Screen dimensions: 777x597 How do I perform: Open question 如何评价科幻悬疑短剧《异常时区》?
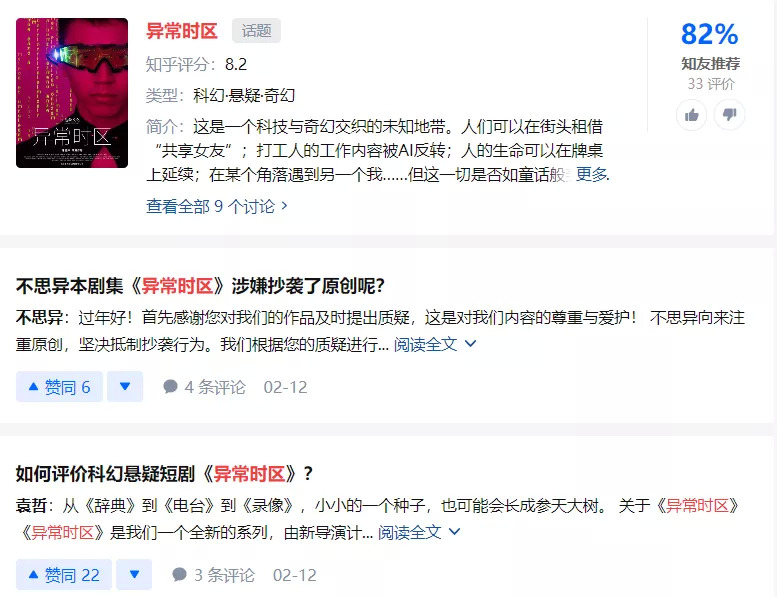point(164,474)
